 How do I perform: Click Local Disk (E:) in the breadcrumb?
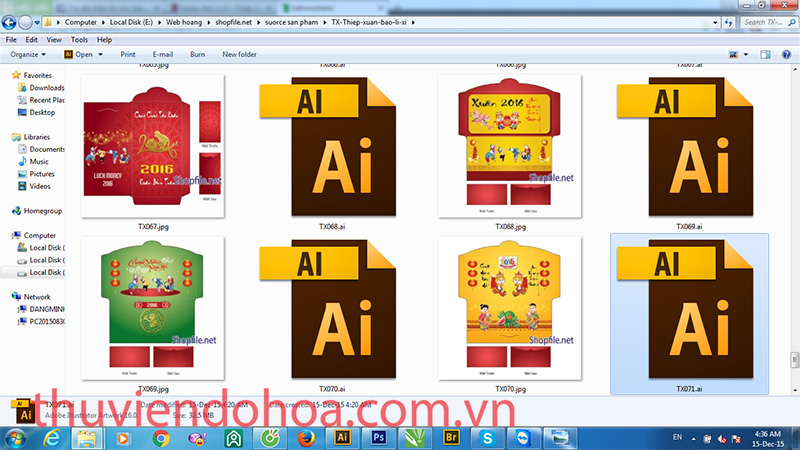pyautogui.click(x=131, y=22)
